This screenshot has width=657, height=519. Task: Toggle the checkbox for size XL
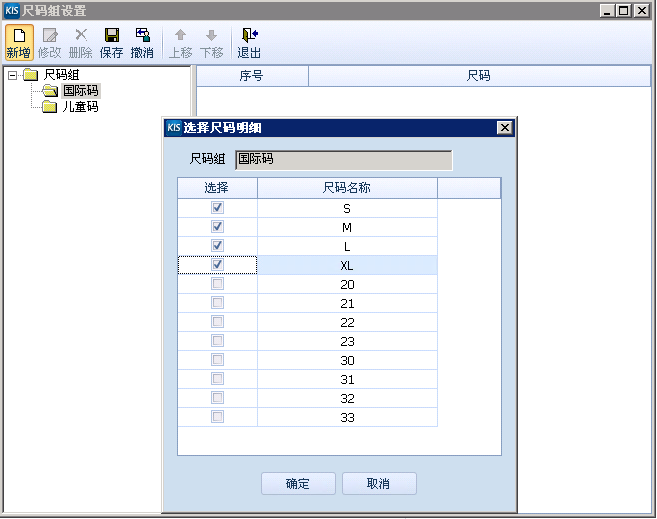(x=218, y=265)
